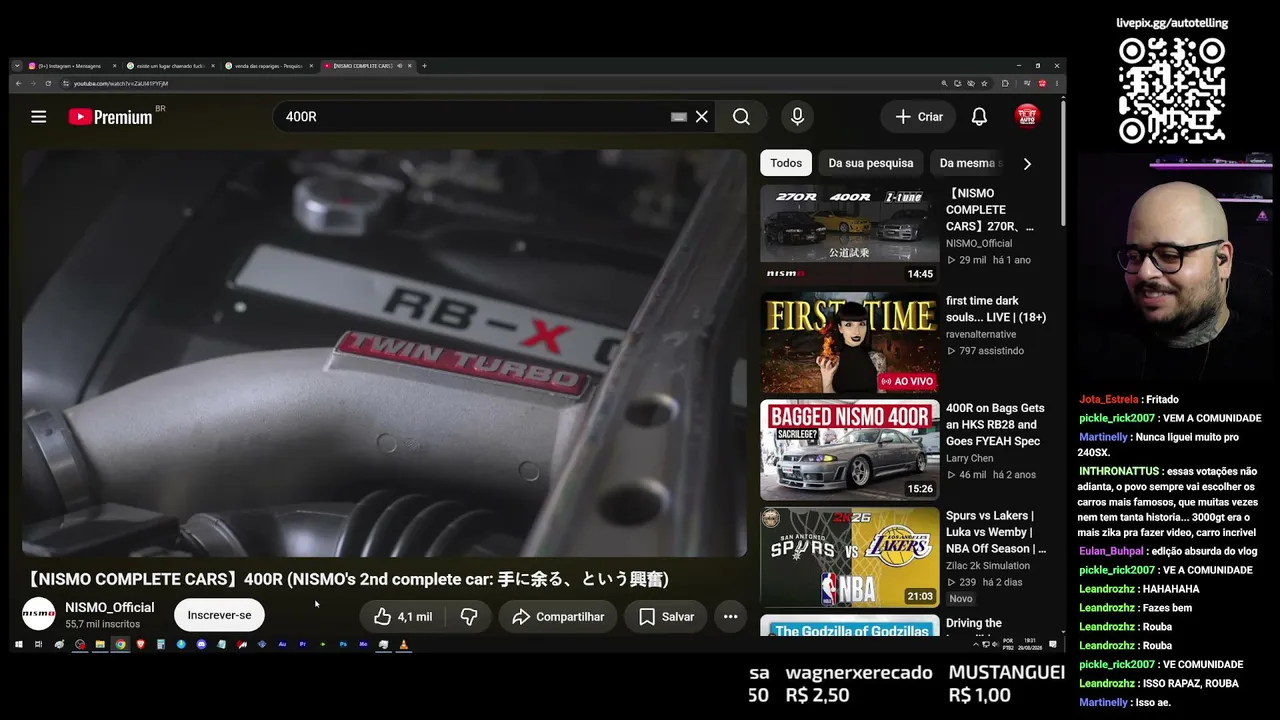Screen dimensions: 1280x720
Task: Run search with the magnifier button
Action: (x=741, y=117)
